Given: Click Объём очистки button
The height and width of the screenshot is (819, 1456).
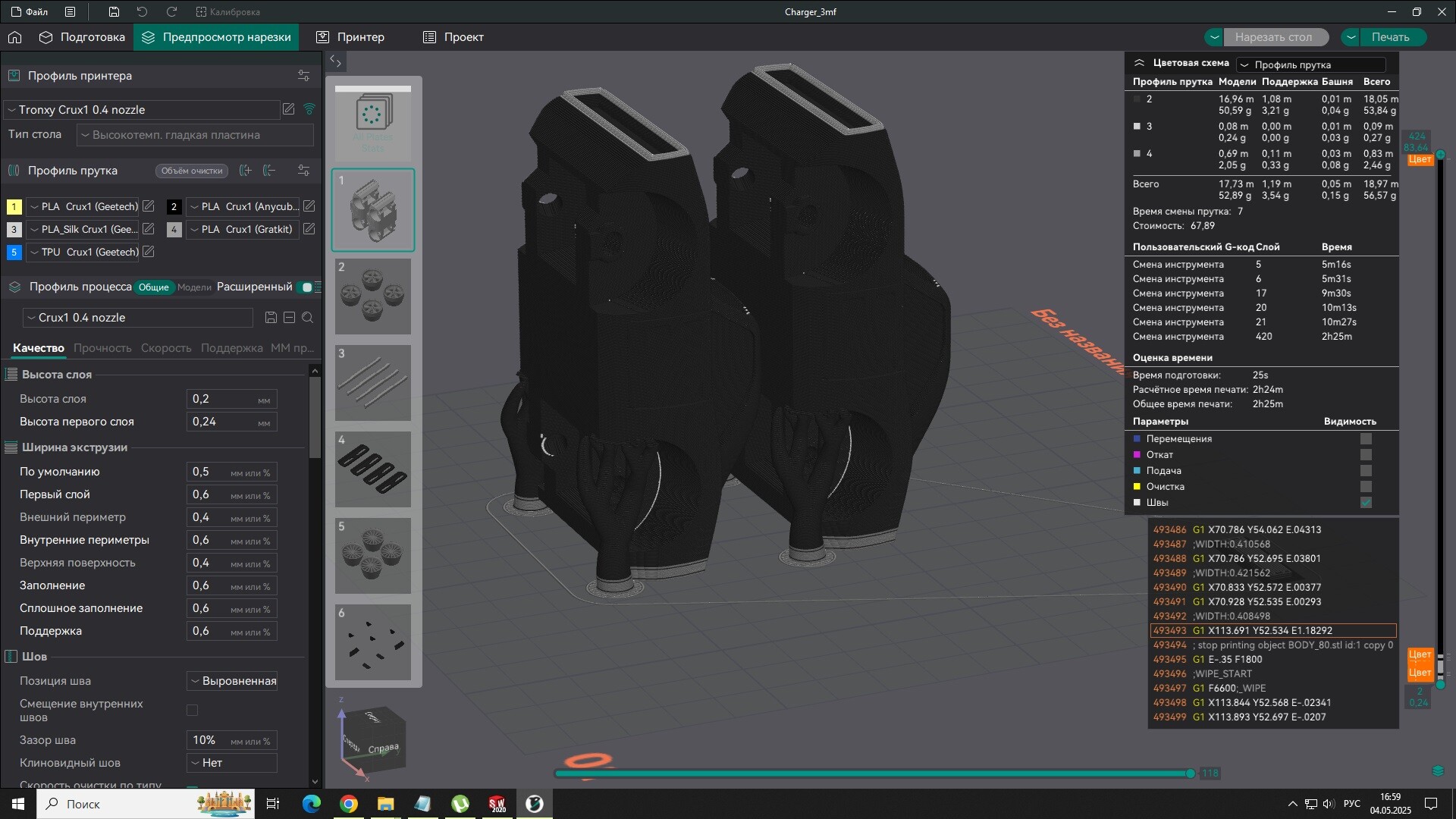Looking at the screenshot, I should pyautogui.click(x=192, y=171).
